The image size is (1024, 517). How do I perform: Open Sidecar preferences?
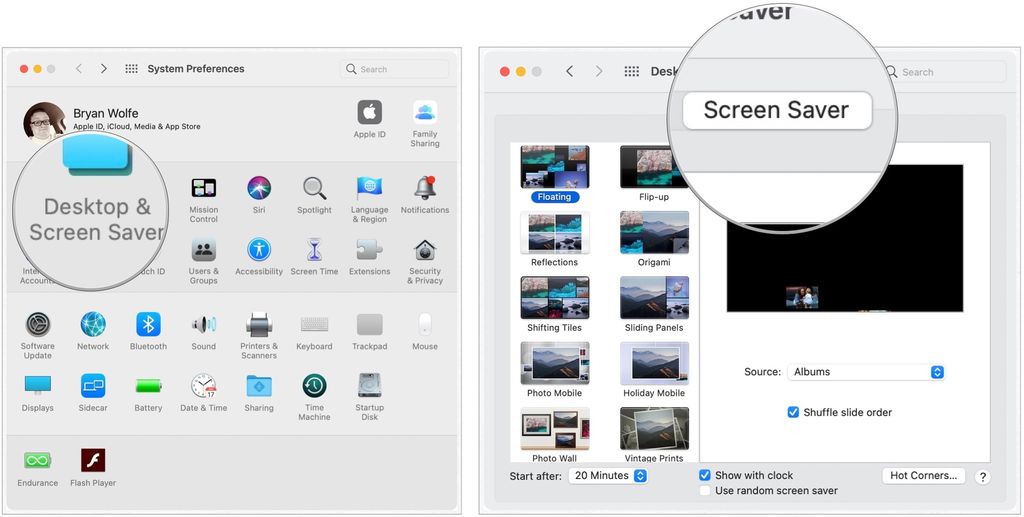(93, 386)
